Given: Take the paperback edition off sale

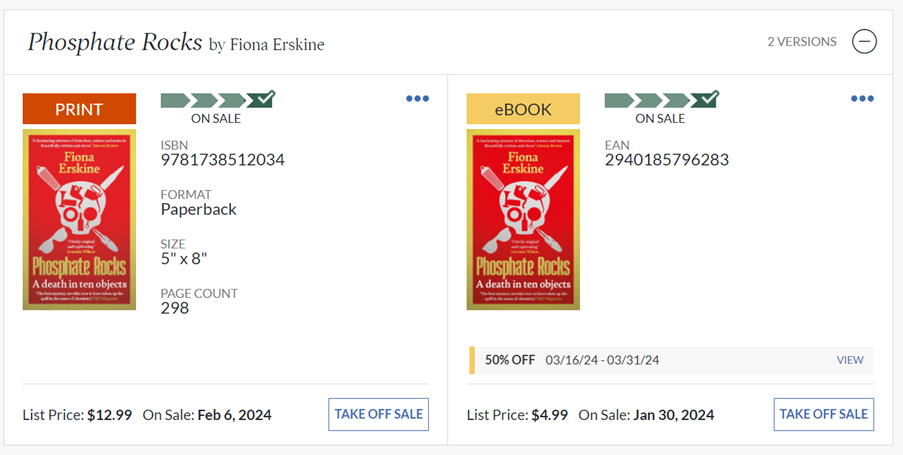Looking at the screenshot, I should coord(378,414).
